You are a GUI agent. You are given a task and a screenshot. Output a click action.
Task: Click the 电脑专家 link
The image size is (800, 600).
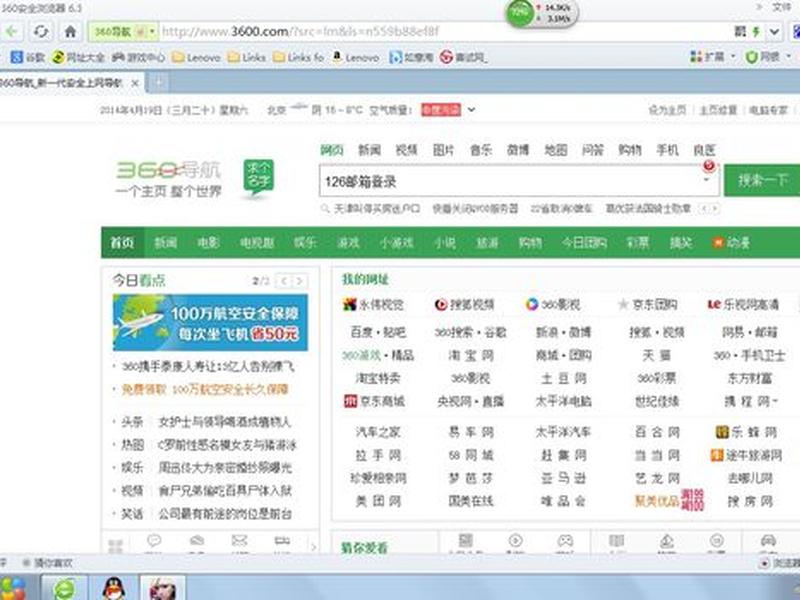768,110
